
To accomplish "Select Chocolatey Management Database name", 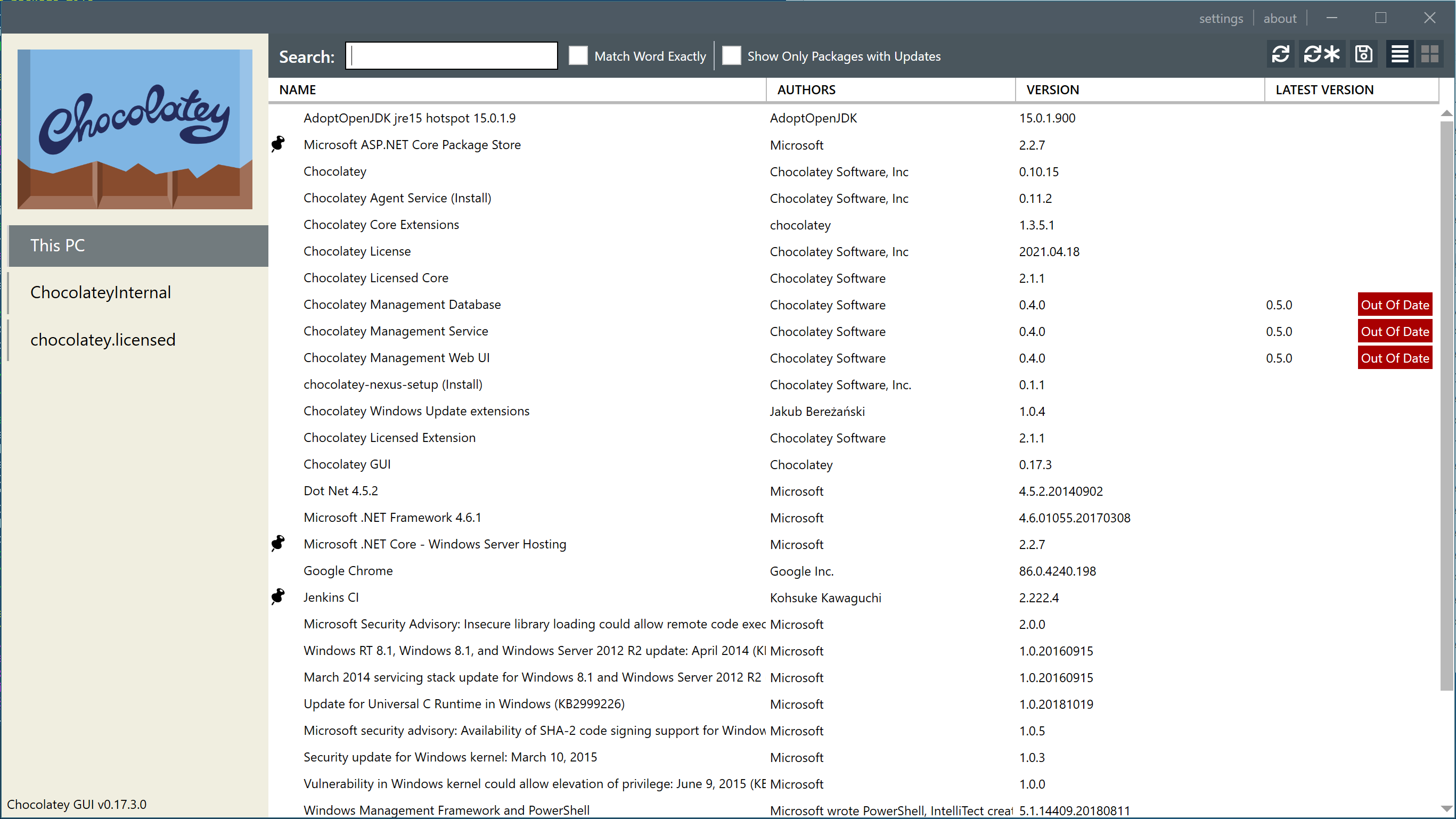I will (x=402, y=305).
